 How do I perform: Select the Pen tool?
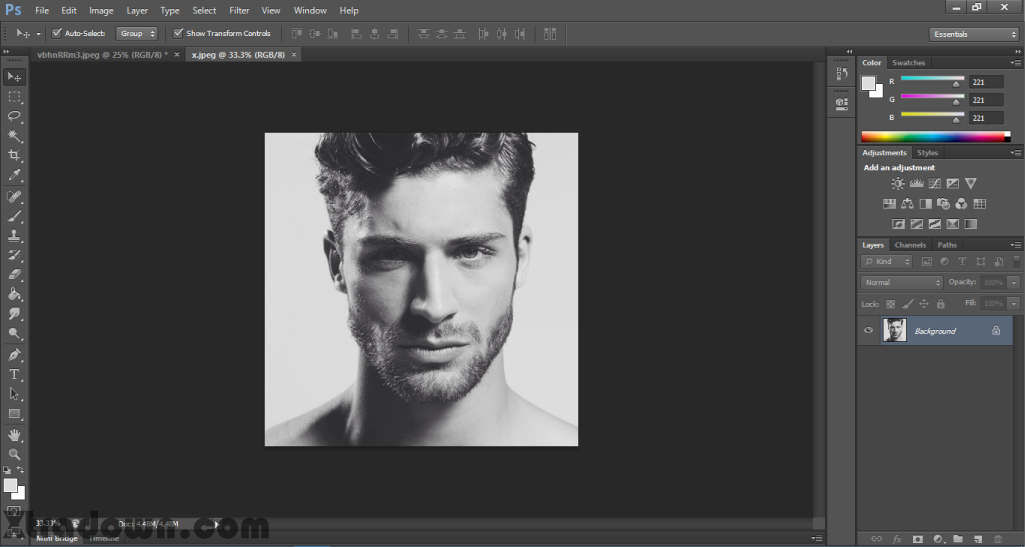(14, 355)
